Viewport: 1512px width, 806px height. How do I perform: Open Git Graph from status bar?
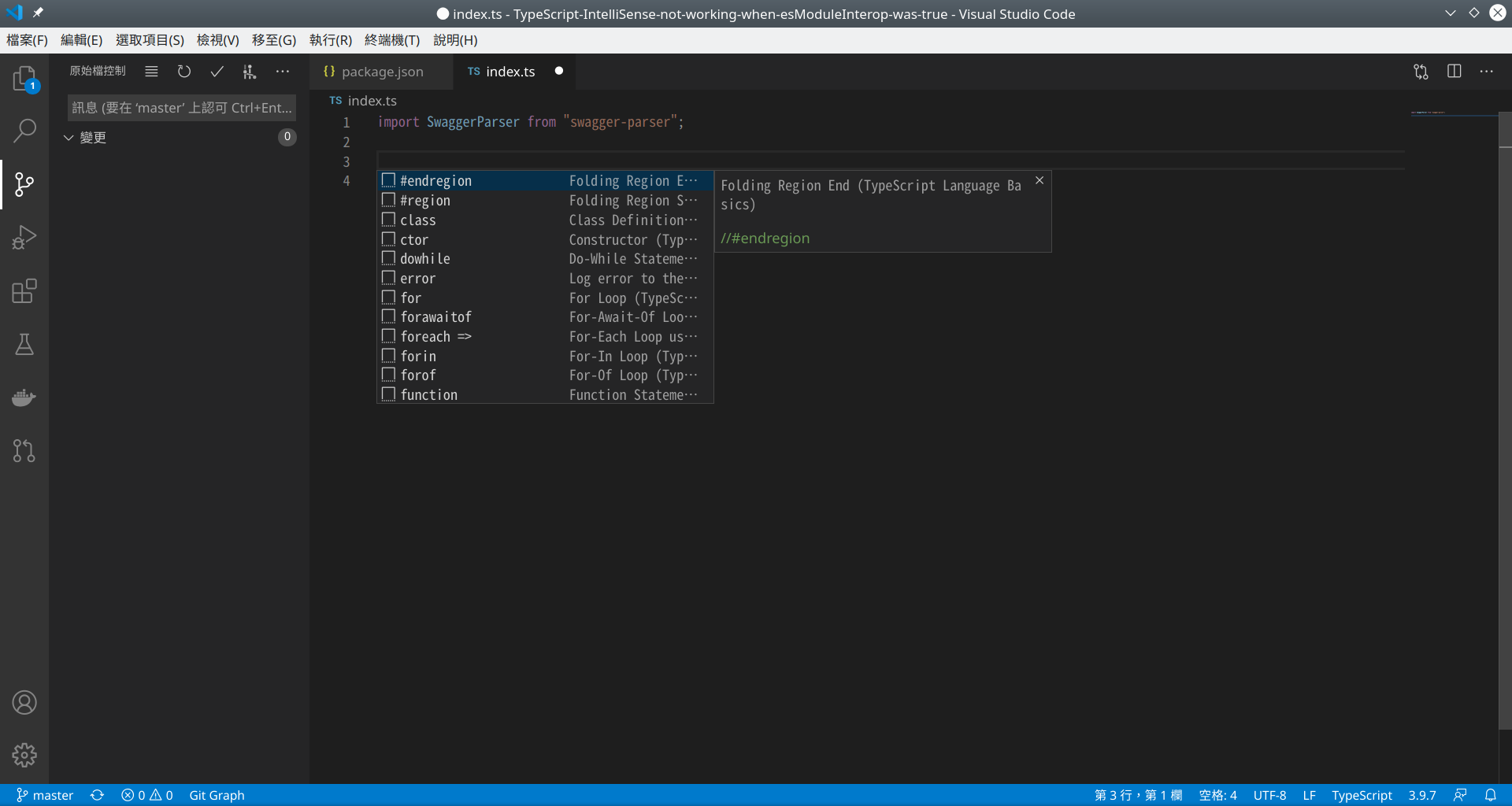tap(217, 795)
